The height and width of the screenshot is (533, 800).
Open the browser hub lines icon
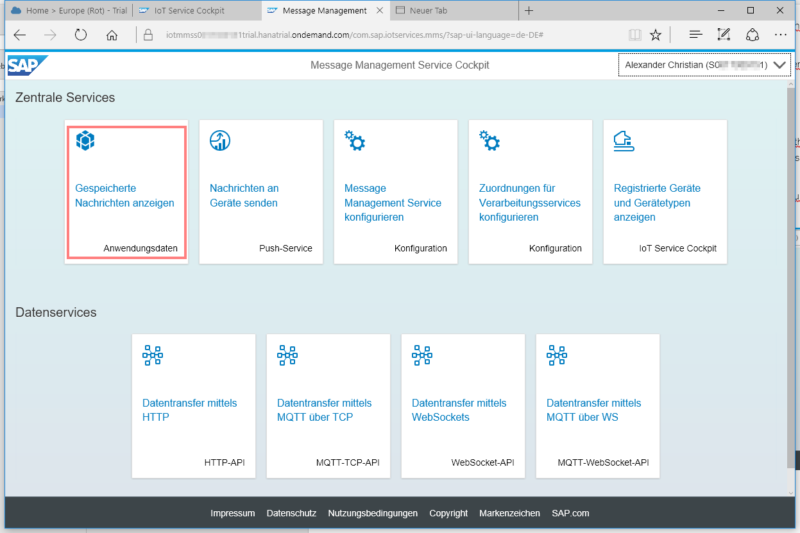[695, 35]
